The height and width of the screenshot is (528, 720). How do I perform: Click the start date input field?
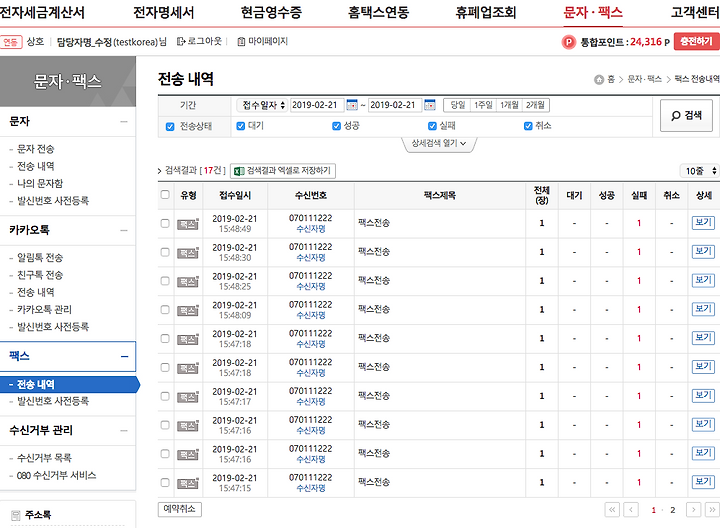(x=317, y=105)
